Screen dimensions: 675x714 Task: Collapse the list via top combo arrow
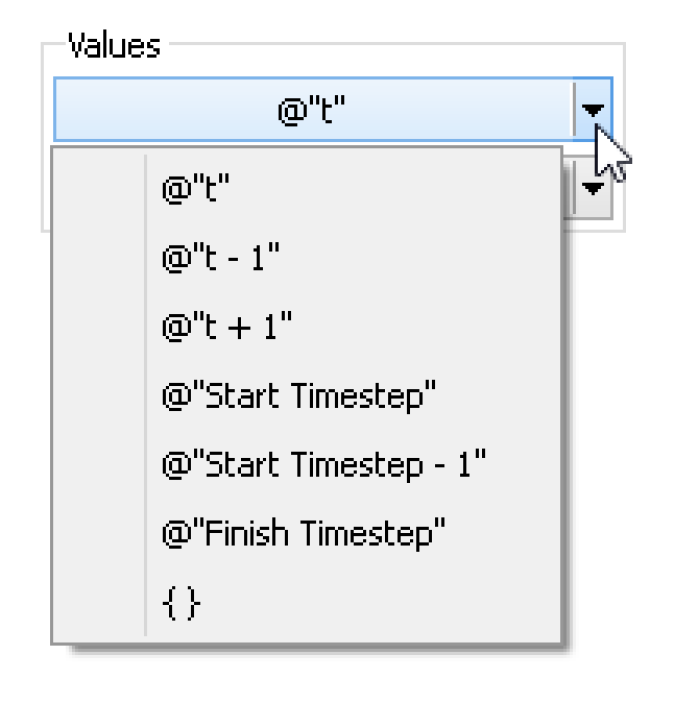coord(594,109)
